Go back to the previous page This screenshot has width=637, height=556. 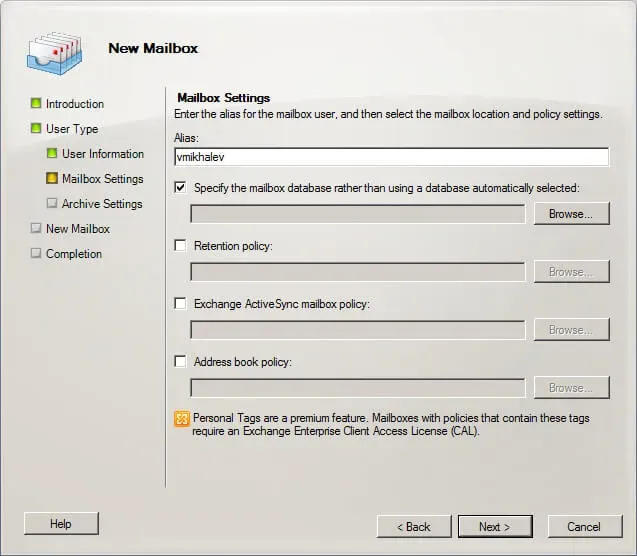click(x=414, y=527)
